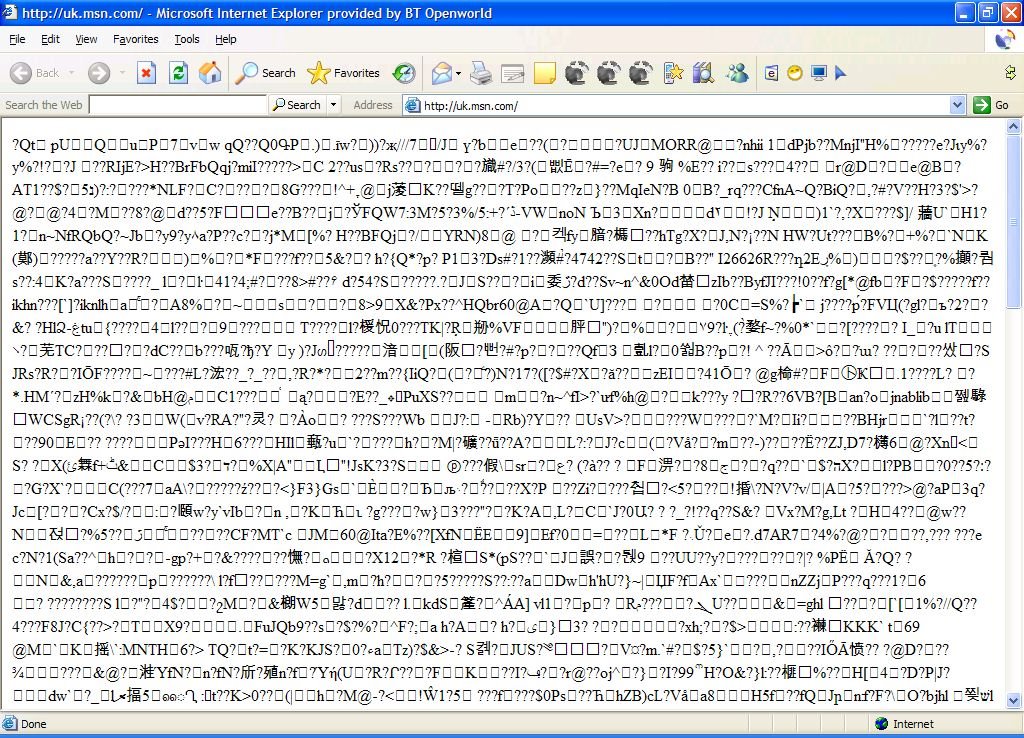Open the Search pane from the toolbar
This screenshot has width=1024, height=738.
coord(265,73)
